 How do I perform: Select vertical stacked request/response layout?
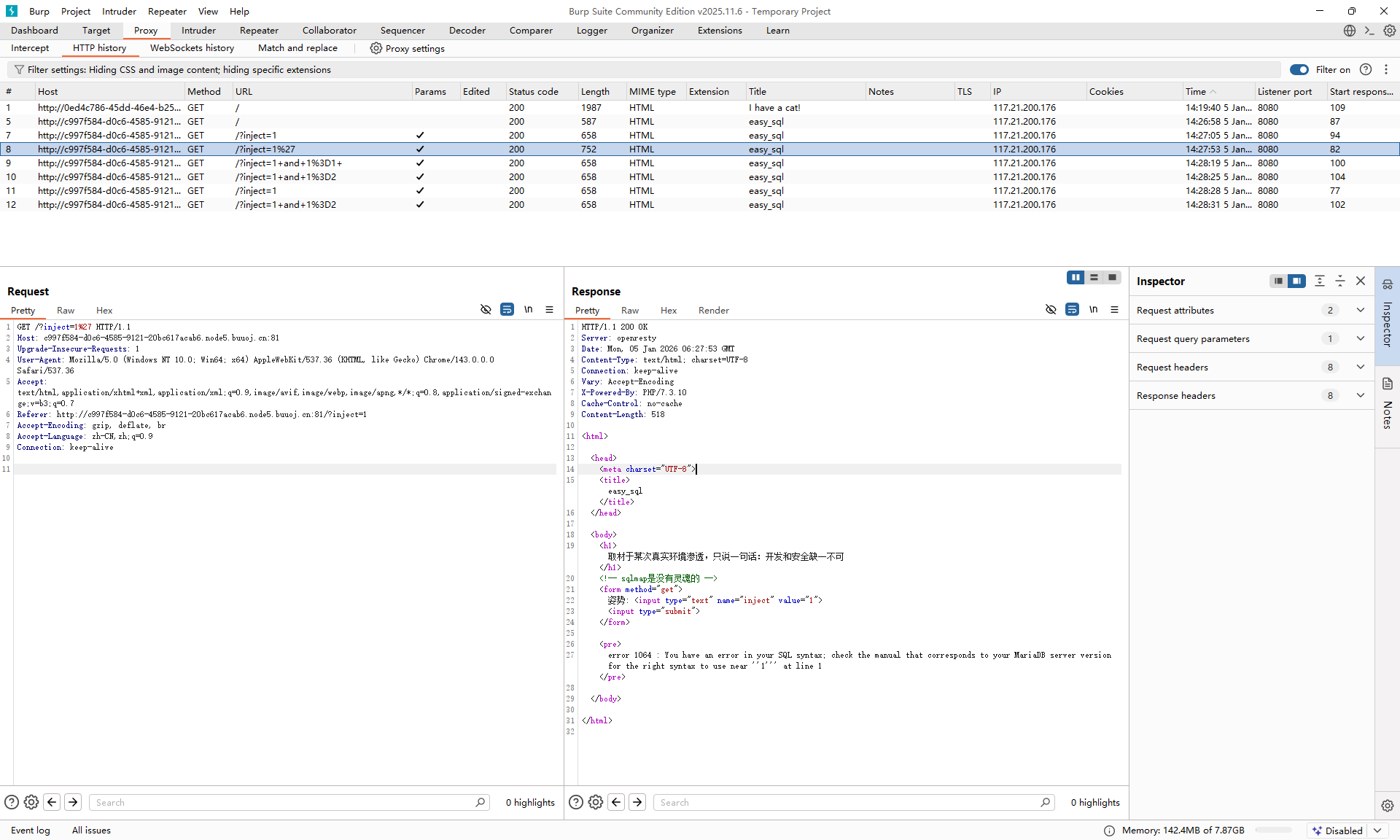[1094, 278]
